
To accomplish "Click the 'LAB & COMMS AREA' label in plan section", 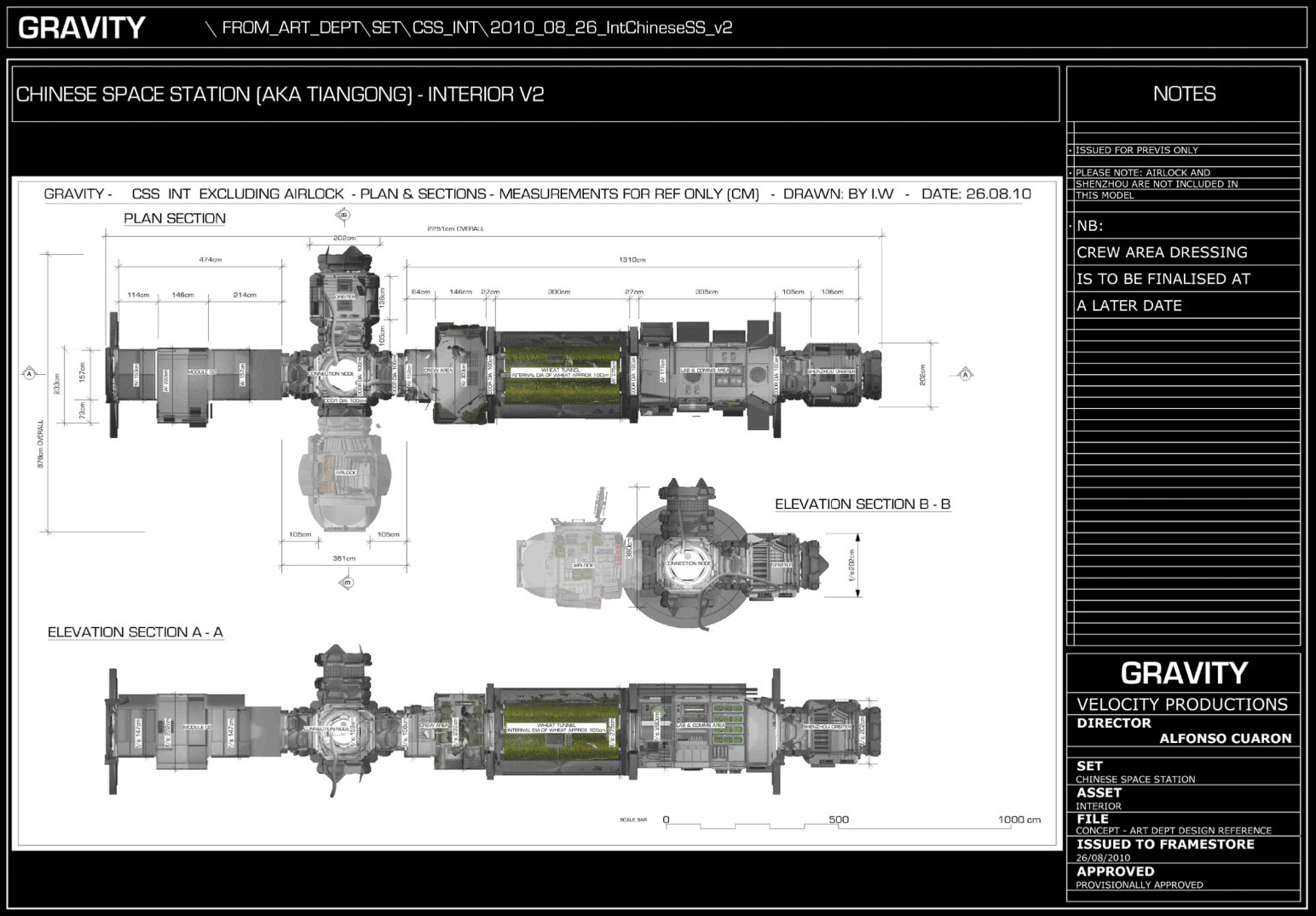I will (704, 371).
